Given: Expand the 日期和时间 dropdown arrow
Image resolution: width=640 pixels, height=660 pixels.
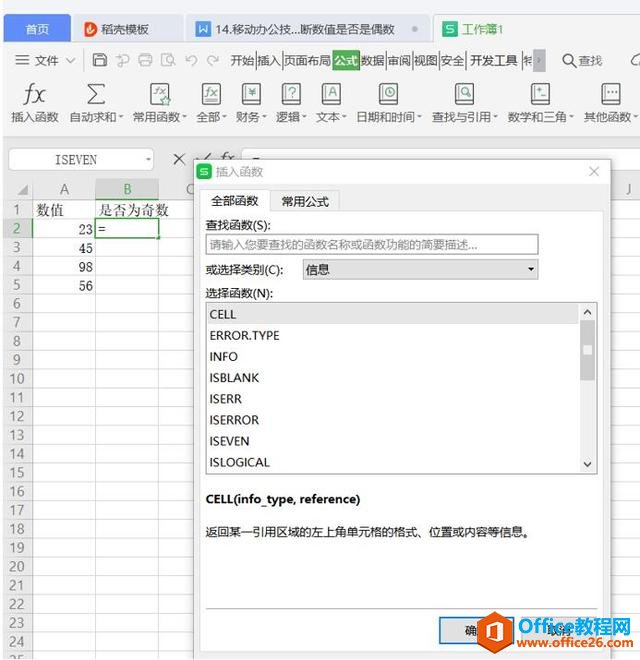Looking at the screenshot, I should point(419,117).
